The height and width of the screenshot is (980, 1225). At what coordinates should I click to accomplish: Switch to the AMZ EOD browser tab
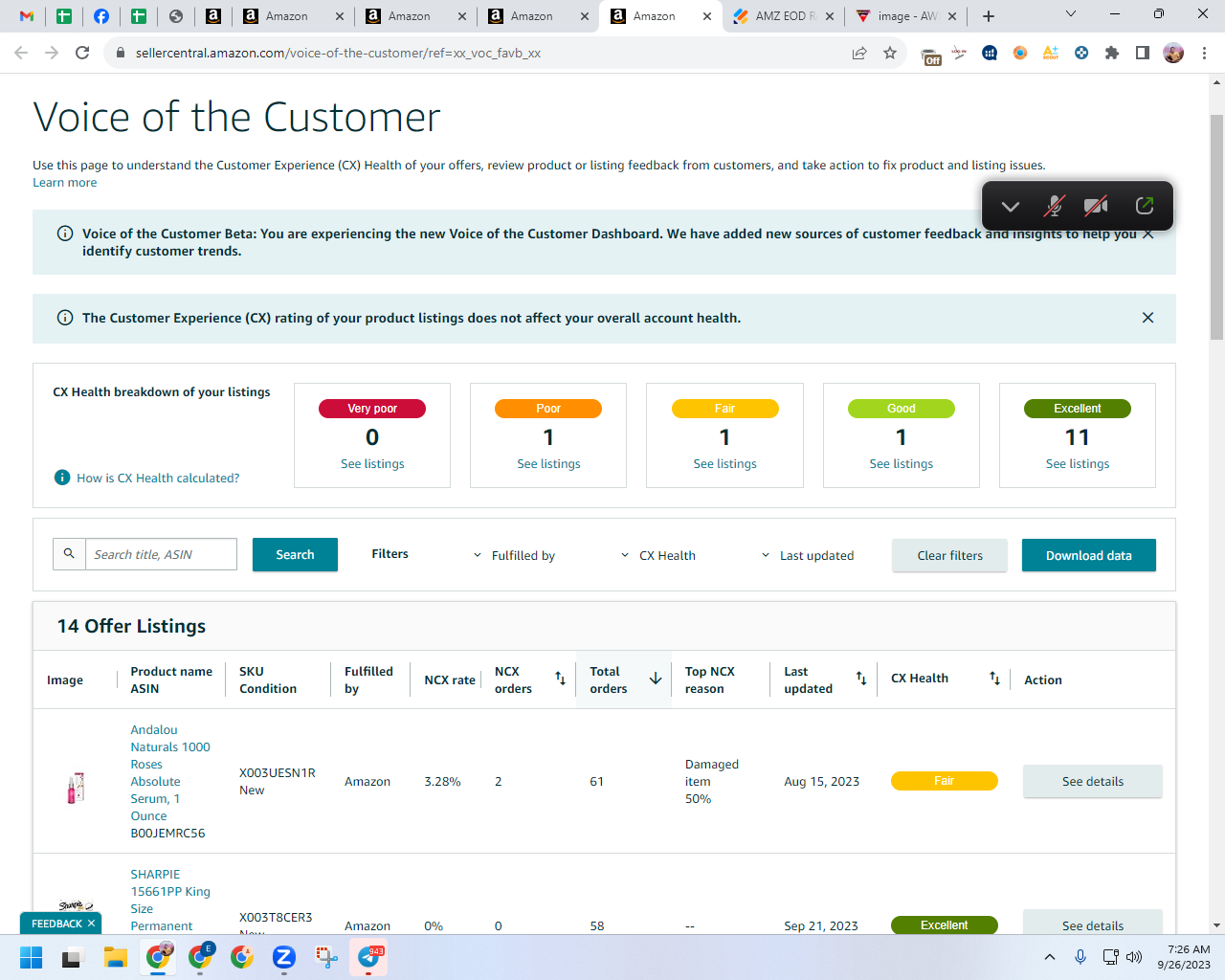[x=784, y=16]
